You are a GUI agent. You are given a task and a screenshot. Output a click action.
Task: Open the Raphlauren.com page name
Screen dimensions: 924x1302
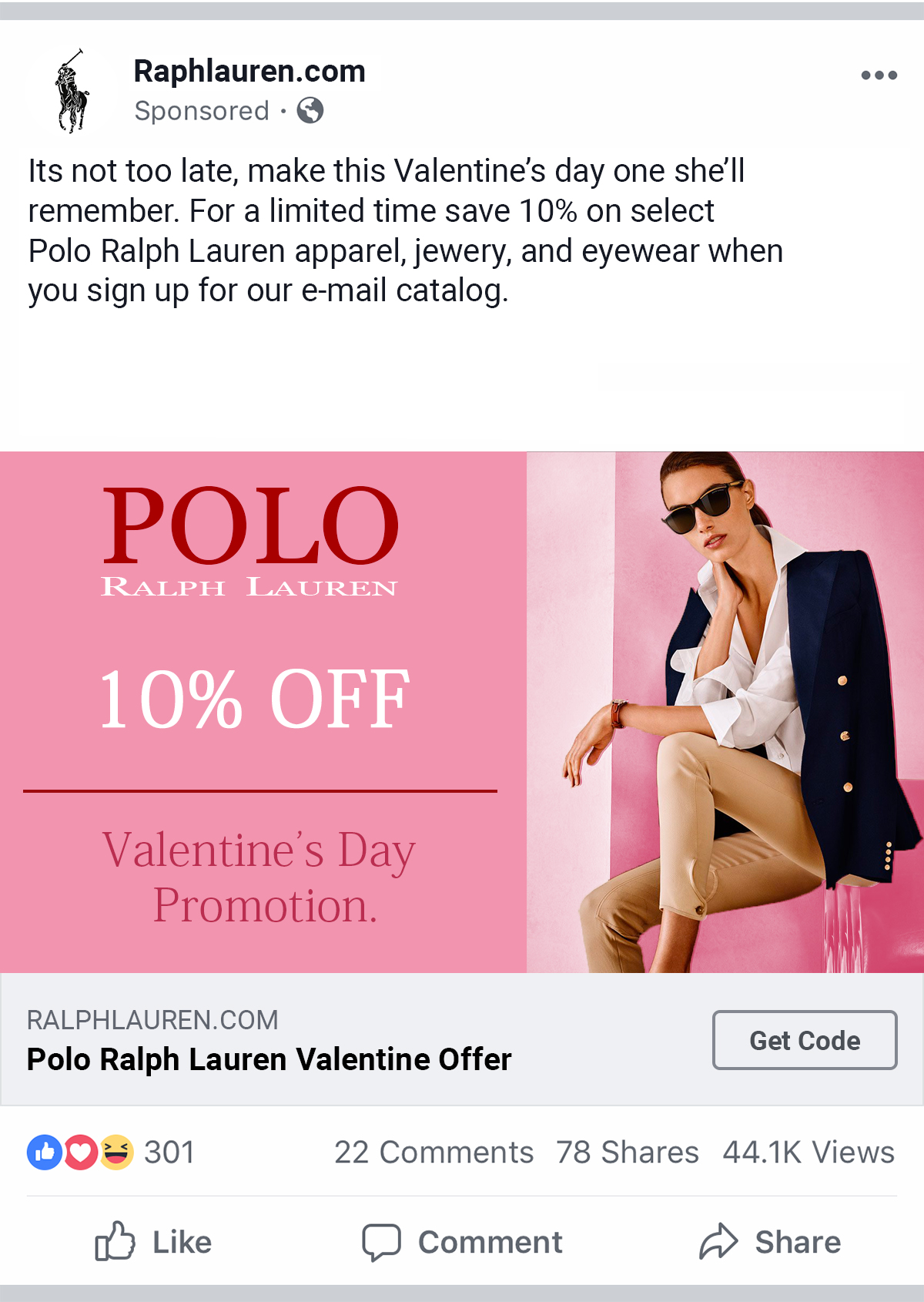click(249, 71)
